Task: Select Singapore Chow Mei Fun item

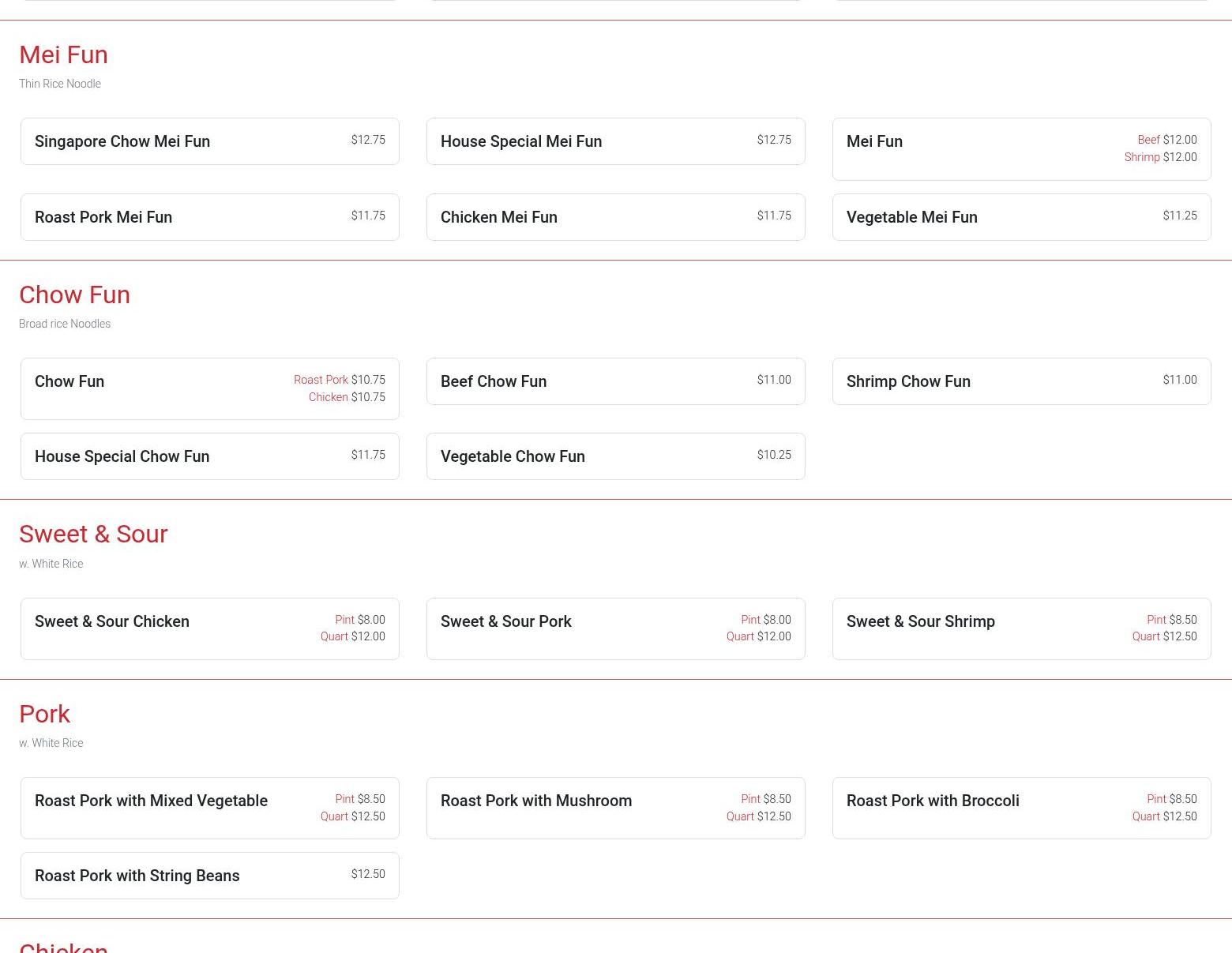Action: click(x=209, y=141)
